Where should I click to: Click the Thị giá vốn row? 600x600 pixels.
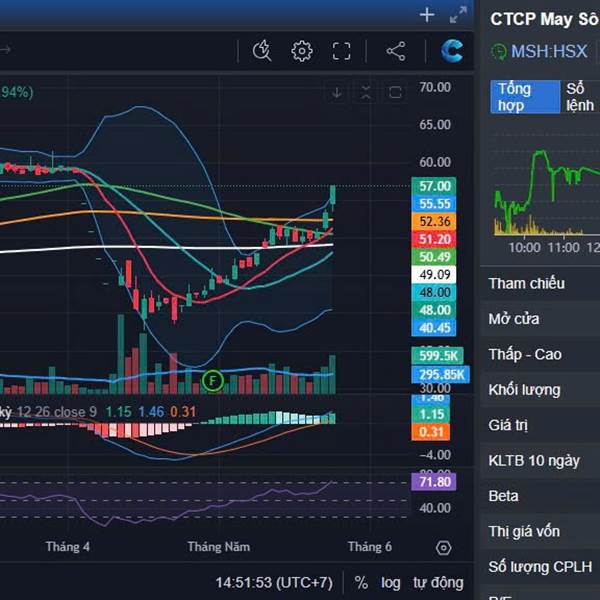tap(540, 532)
